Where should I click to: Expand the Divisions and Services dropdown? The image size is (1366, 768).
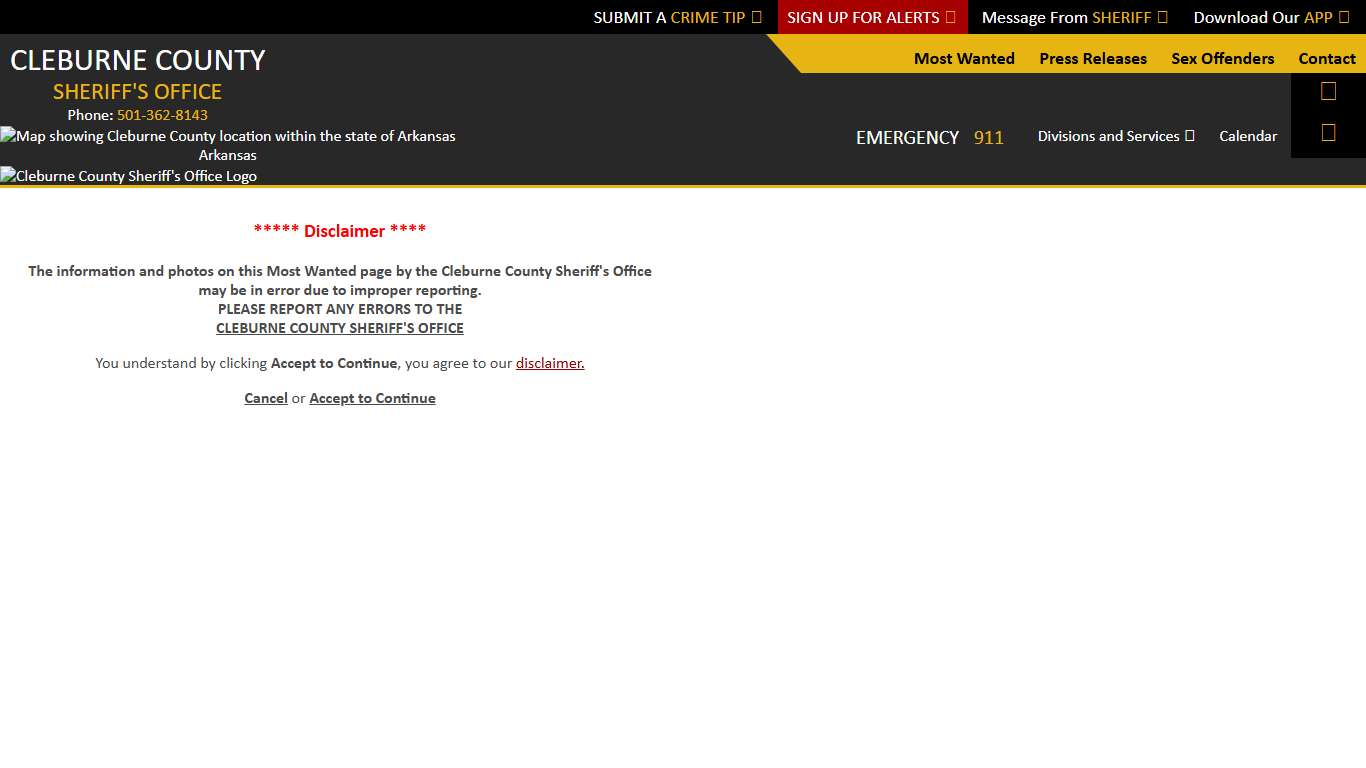pyautogui.click(x=1115, y=136)
